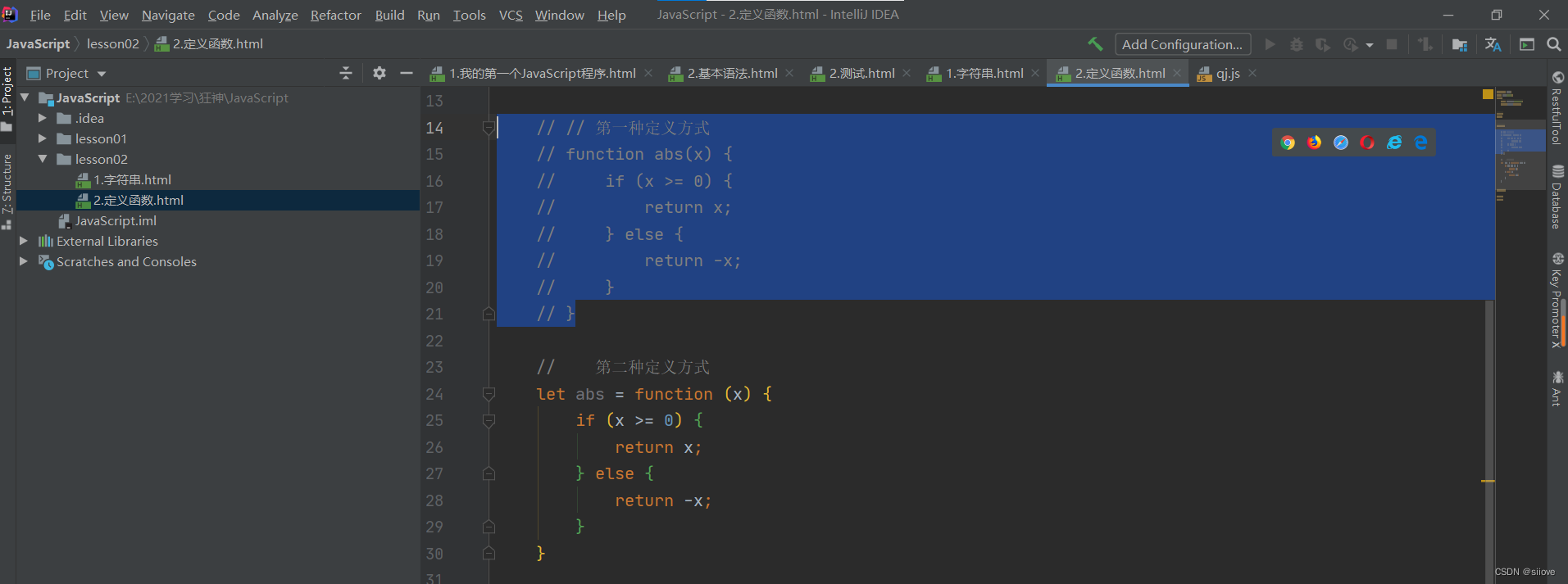Open in Safari browser icon
Viewport: 1568px width, 584px height.
click(1341, 143)
